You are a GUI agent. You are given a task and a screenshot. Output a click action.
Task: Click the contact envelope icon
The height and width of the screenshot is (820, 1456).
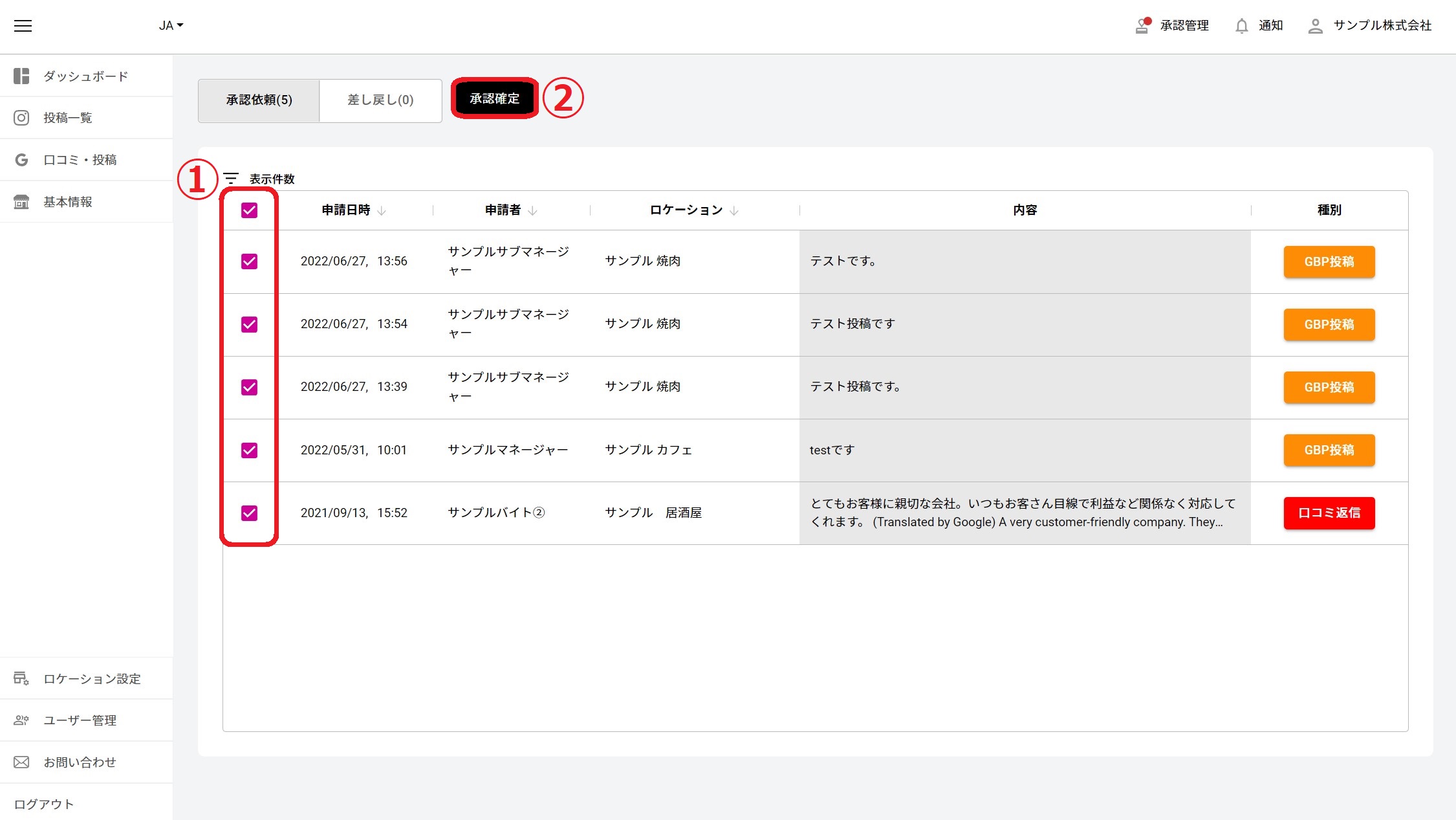click(x=21, y=762)
